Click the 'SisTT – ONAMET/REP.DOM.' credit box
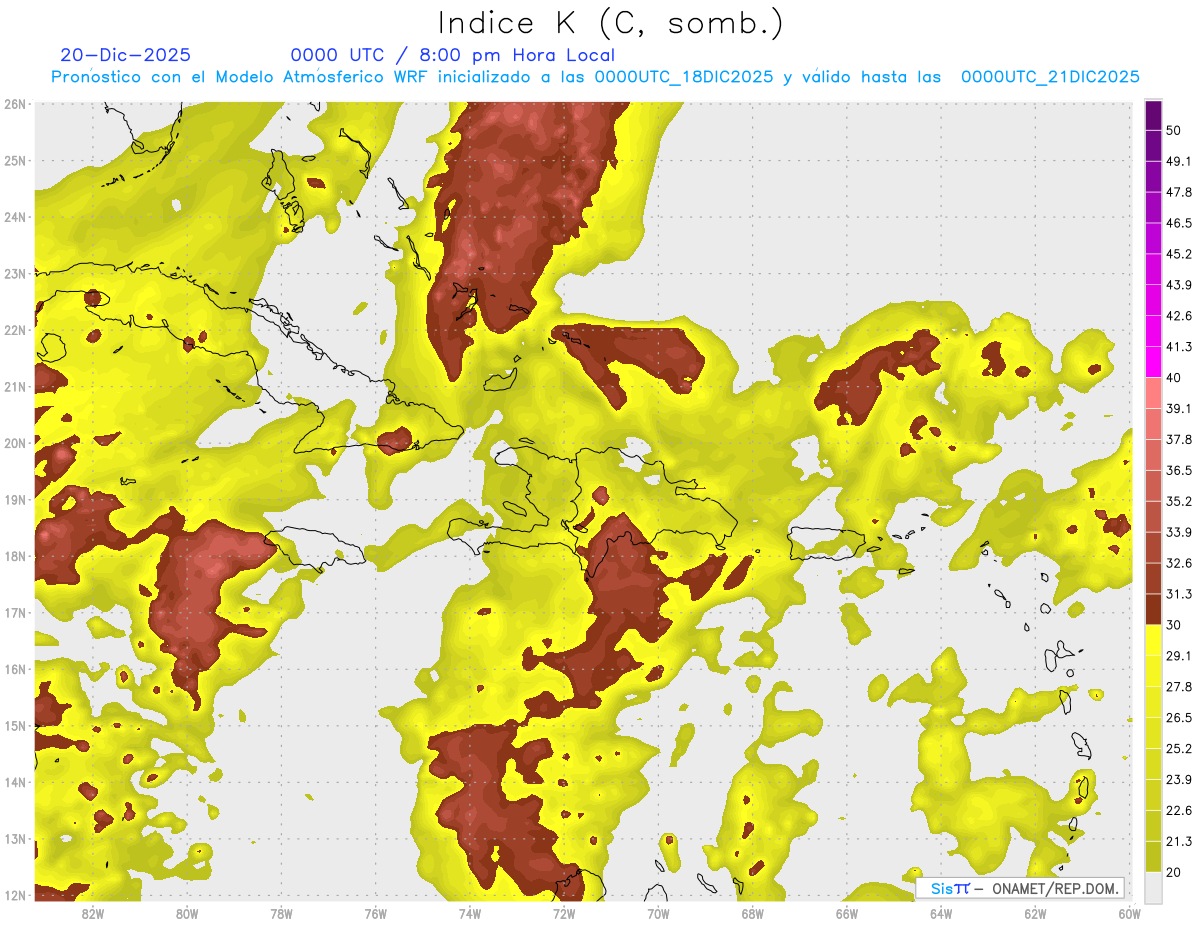This screenshot has height=927, width=1200. [x=1021, y=888]
